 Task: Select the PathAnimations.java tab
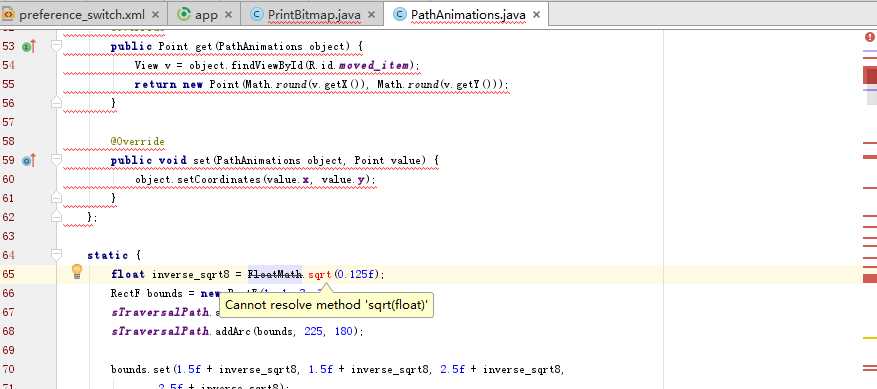(468, 15)
